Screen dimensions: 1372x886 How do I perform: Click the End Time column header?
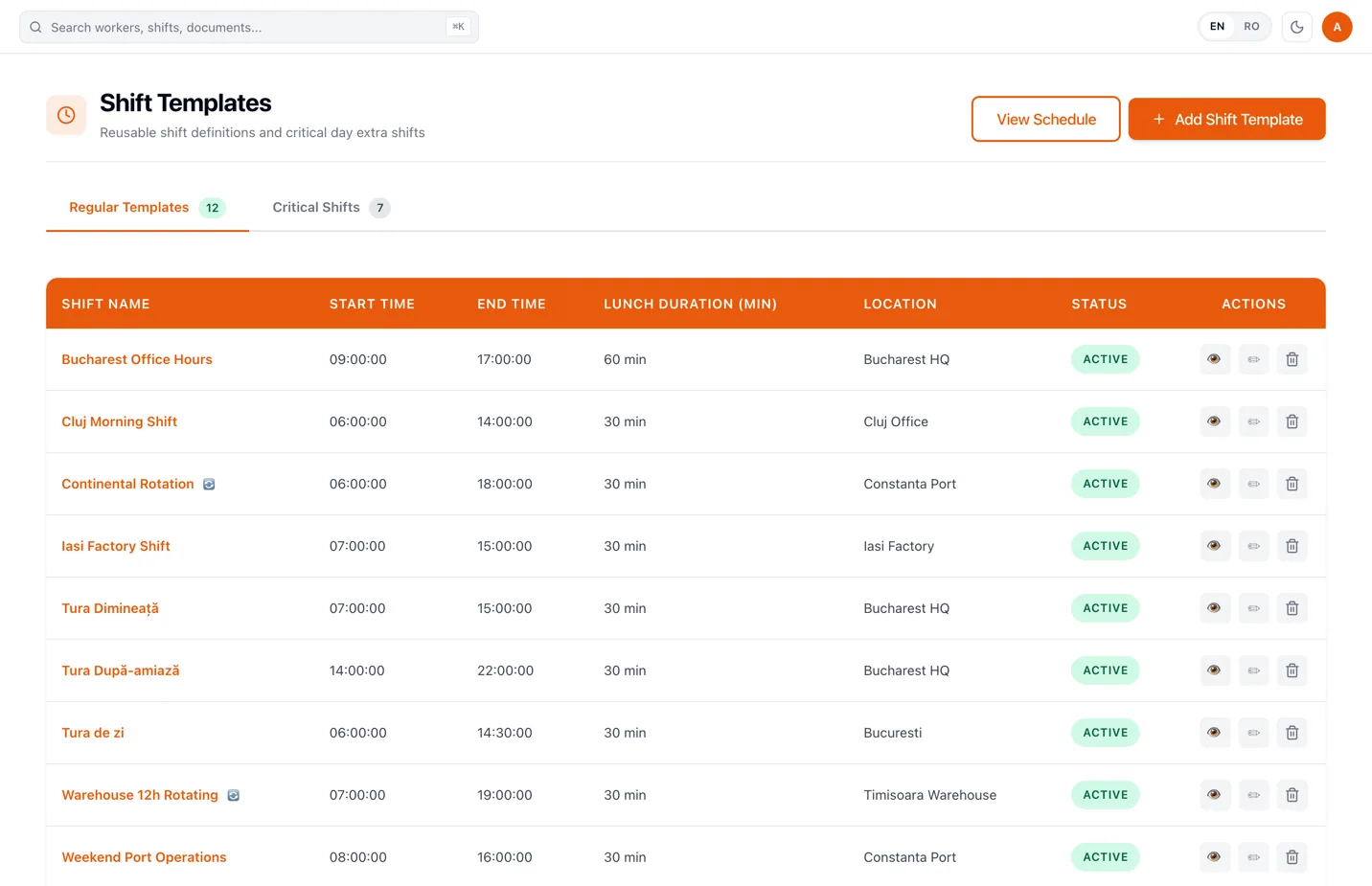coord(512,304)
